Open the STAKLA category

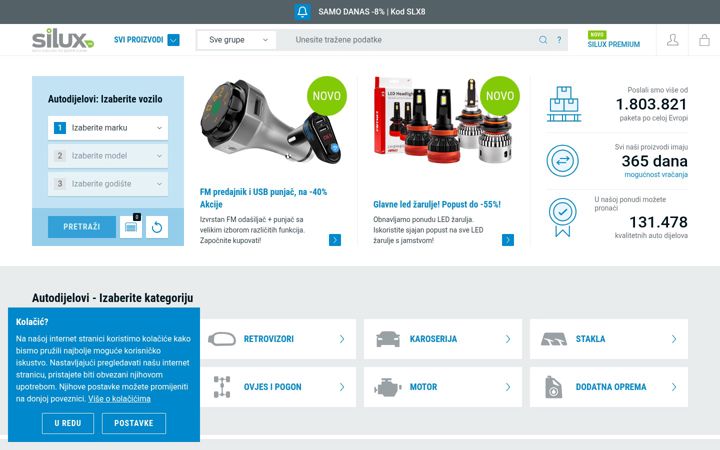pos(591,339)
